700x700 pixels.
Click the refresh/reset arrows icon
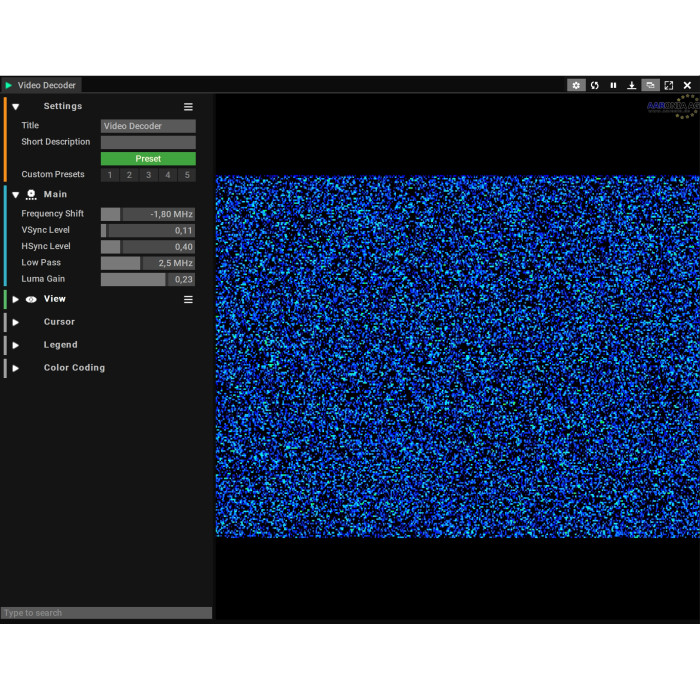pyautogui.click(x=595, y=86)
